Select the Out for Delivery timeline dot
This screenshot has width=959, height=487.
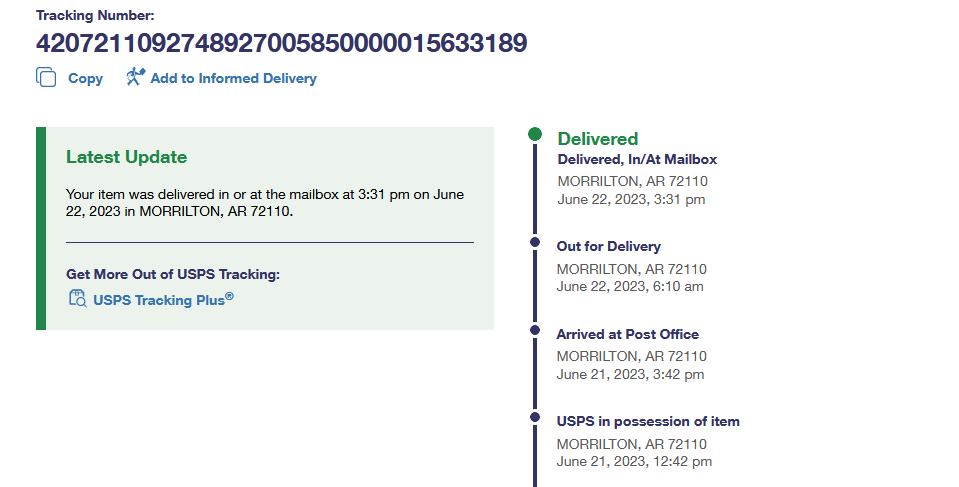pyautogui.click(x=535, y=241)
